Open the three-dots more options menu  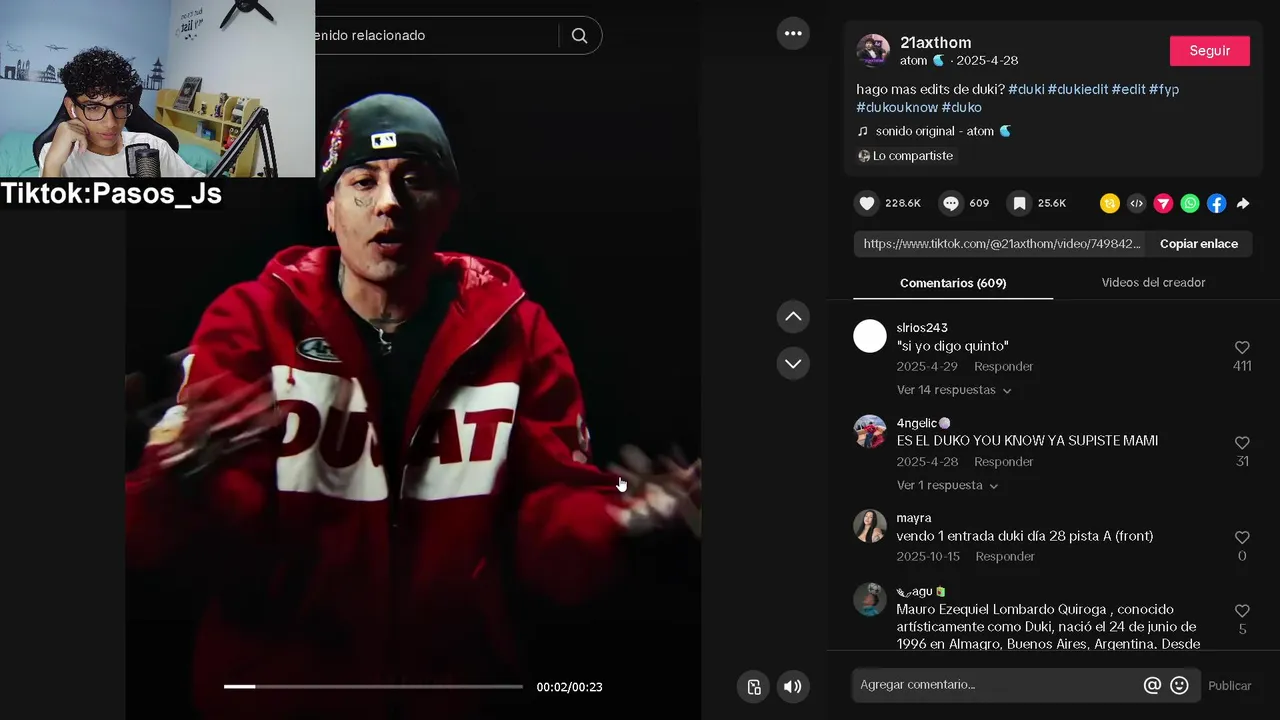click(793, 33)
